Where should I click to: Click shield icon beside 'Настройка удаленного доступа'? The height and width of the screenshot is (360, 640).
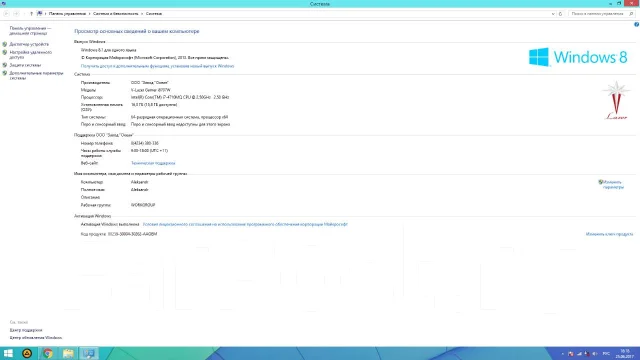coord(4,52)
